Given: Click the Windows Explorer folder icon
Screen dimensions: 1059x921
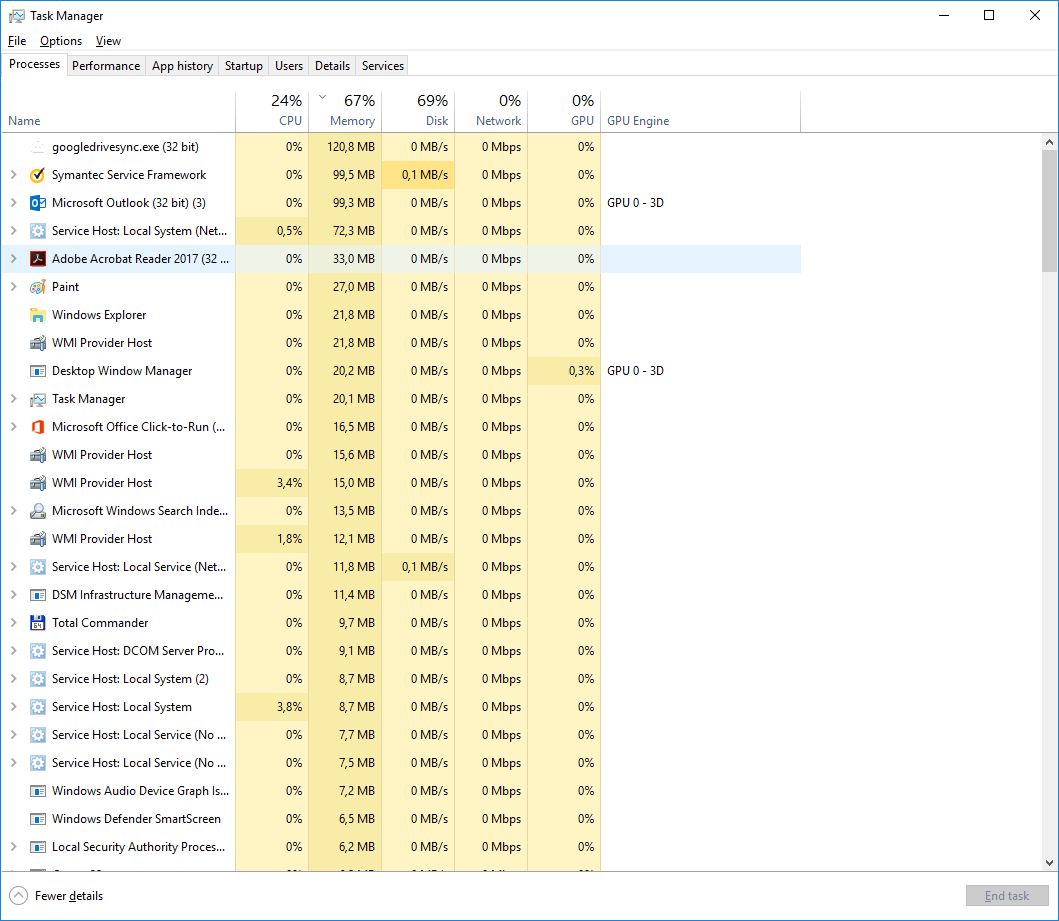Looking at the screenshot, I should point(38,315).
